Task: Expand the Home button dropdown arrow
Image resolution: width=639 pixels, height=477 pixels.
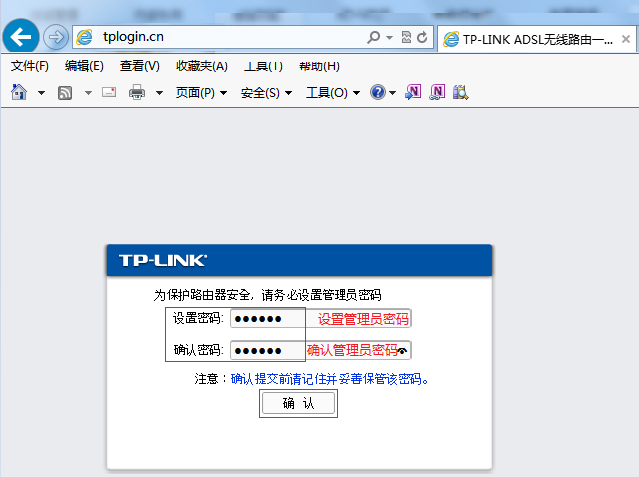Action: (x=41, y=93)
